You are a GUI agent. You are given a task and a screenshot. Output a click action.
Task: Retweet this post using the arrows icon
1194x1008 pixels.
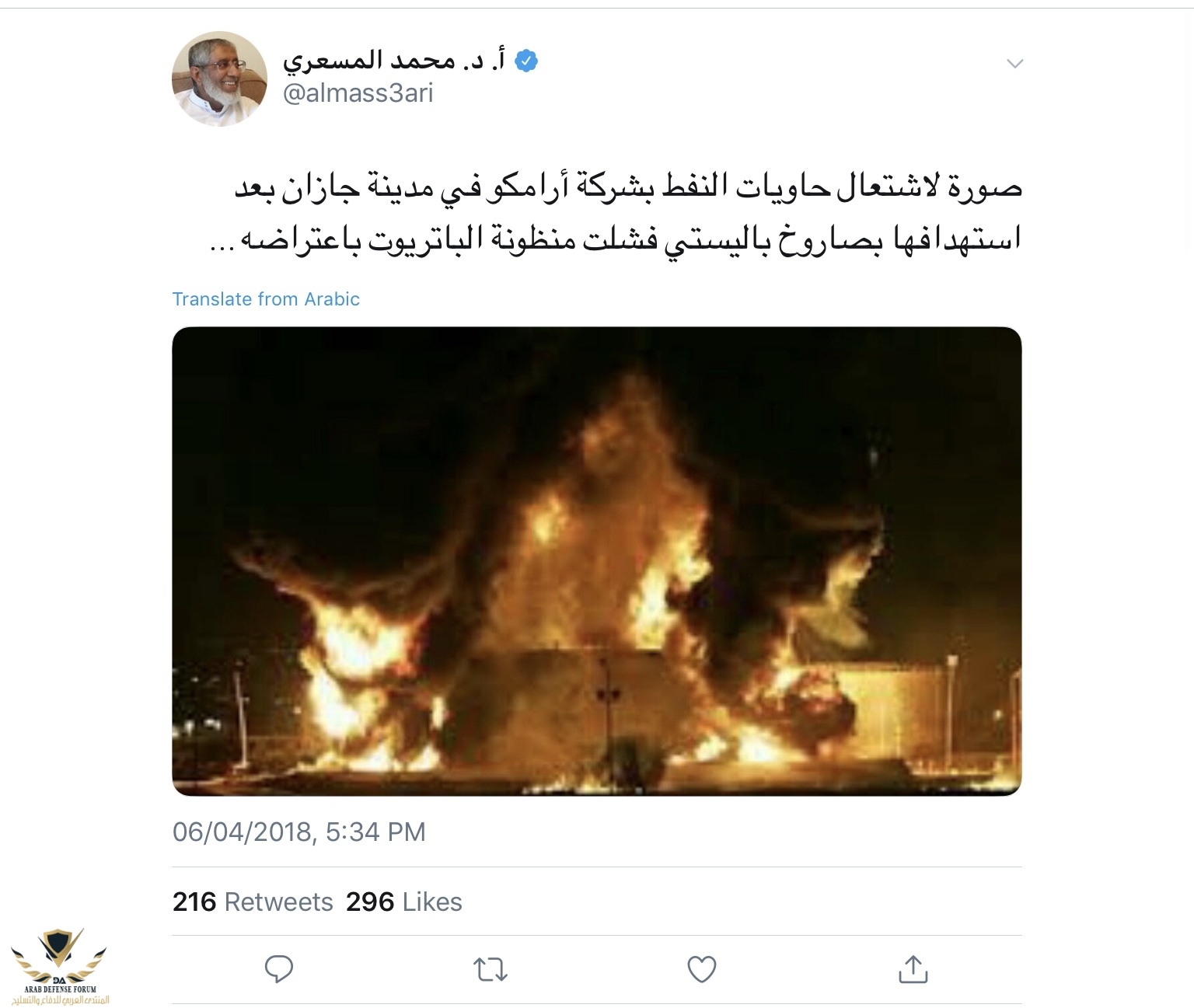click(491, 969)
